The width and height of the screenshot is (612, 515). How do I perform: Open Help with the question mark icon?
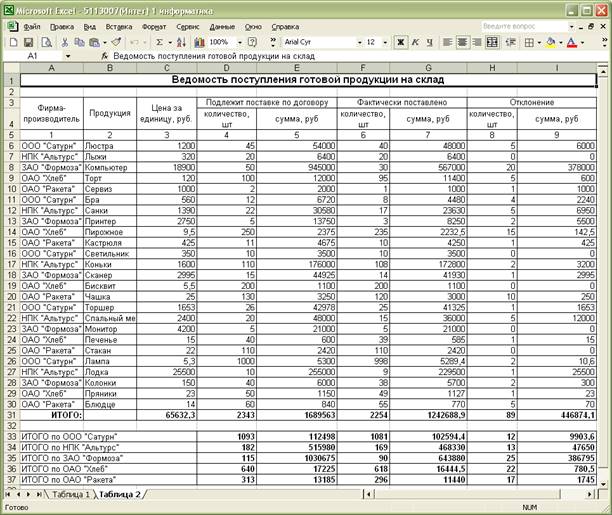253,42
